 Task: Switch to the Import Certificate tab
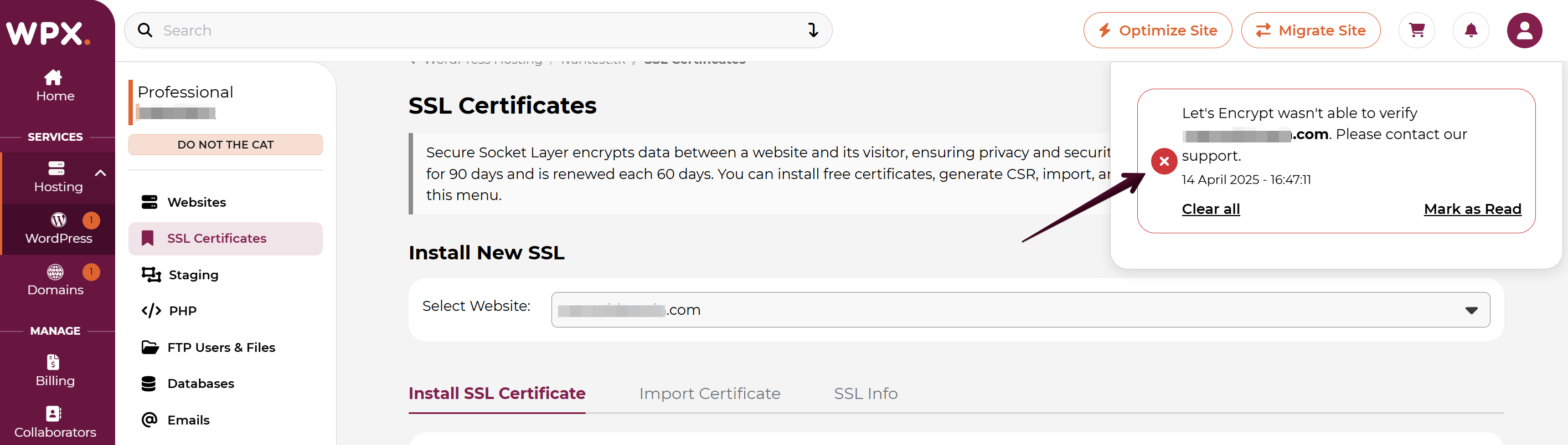pos(709,394)
